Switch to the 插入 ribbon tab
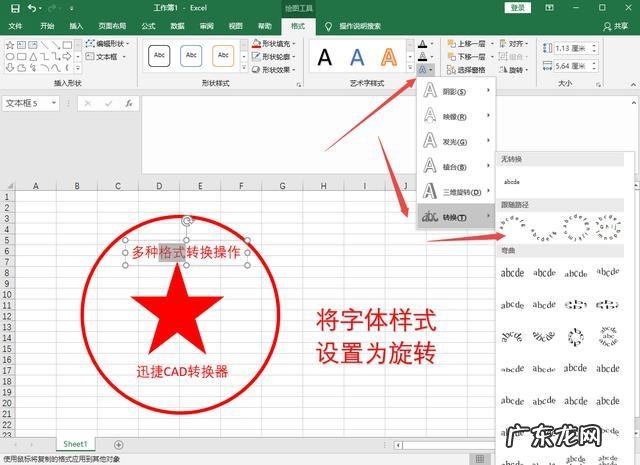Viewport: 640px width, 465px height. point(76,26)
